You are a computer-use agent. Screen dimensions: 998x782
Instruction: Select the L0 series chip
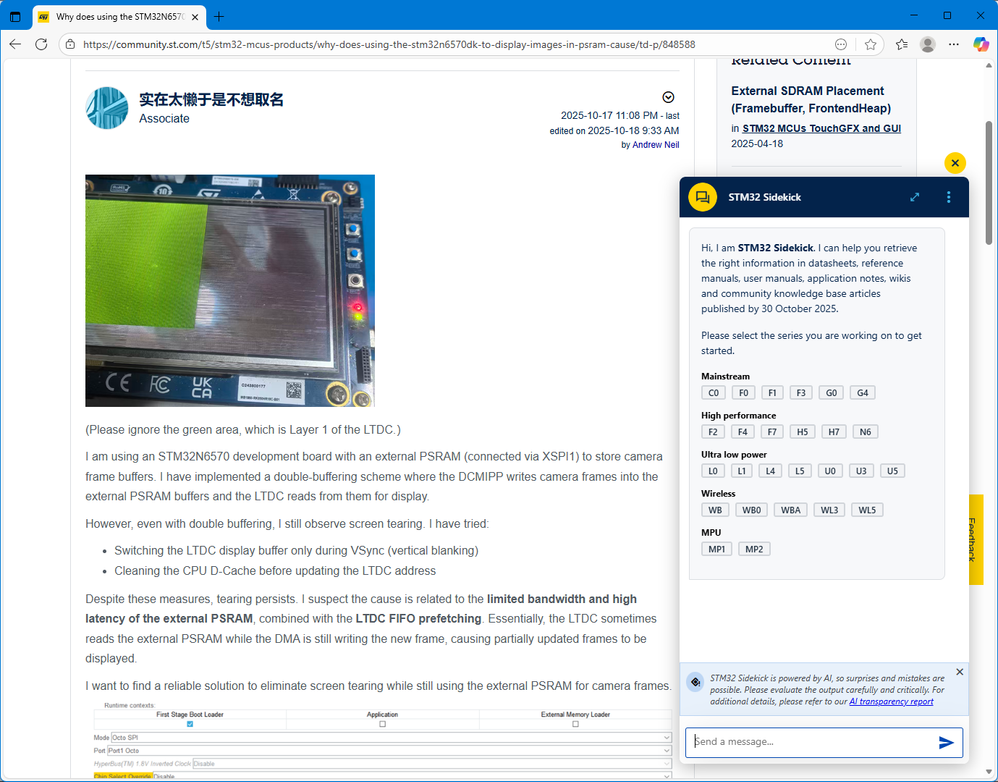tap(713, 471)
